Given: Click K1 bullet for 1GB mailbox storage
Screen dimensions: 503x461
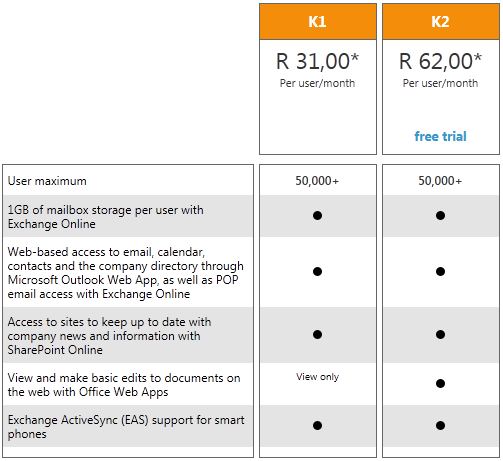Looking at the screenshot, I should pos(317,215).
